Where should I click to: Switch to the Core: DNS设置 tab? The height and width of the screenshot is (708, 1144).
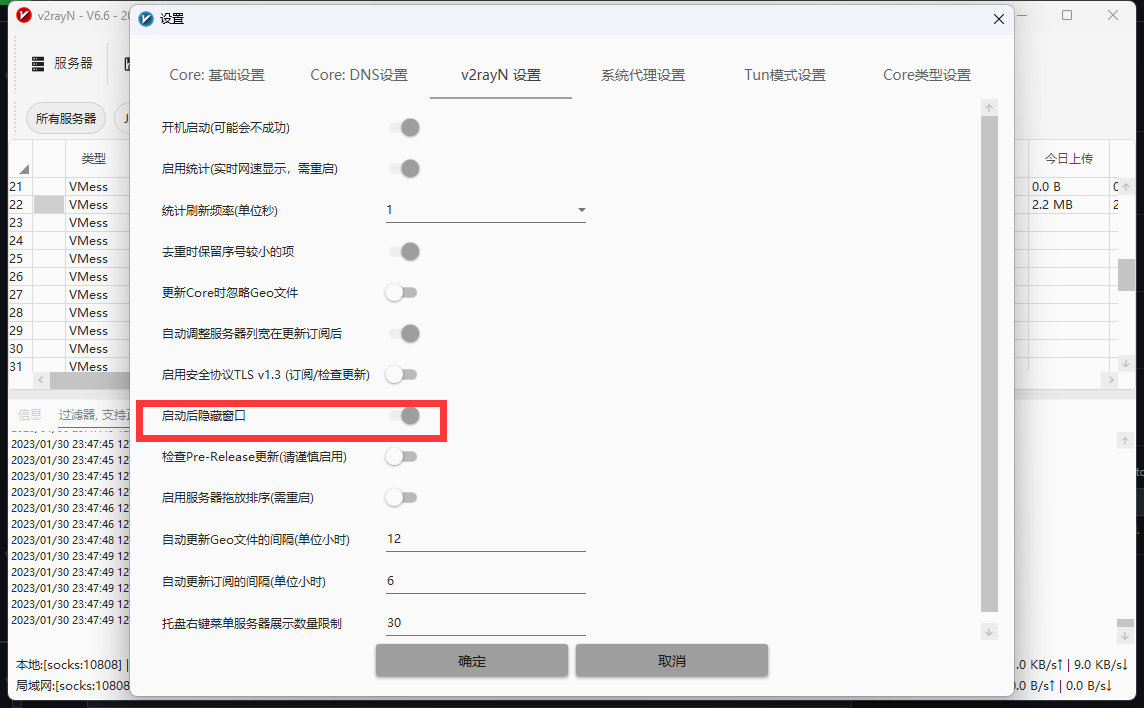(359, 74)
